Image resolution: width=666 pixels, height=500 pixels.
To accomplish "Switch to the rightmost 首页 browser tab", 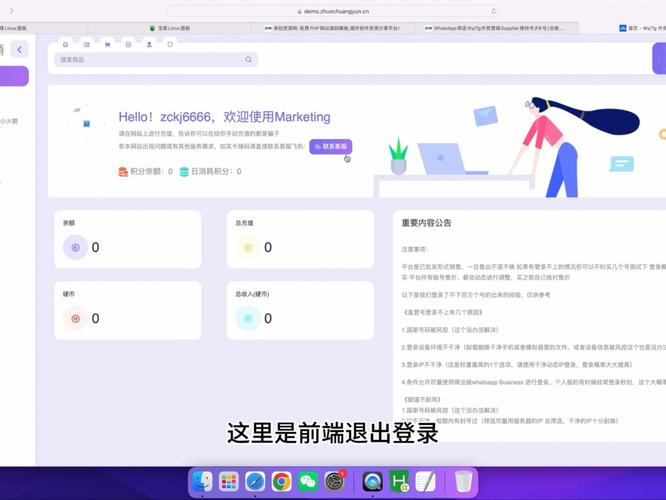I will click(x=642, y=28).
